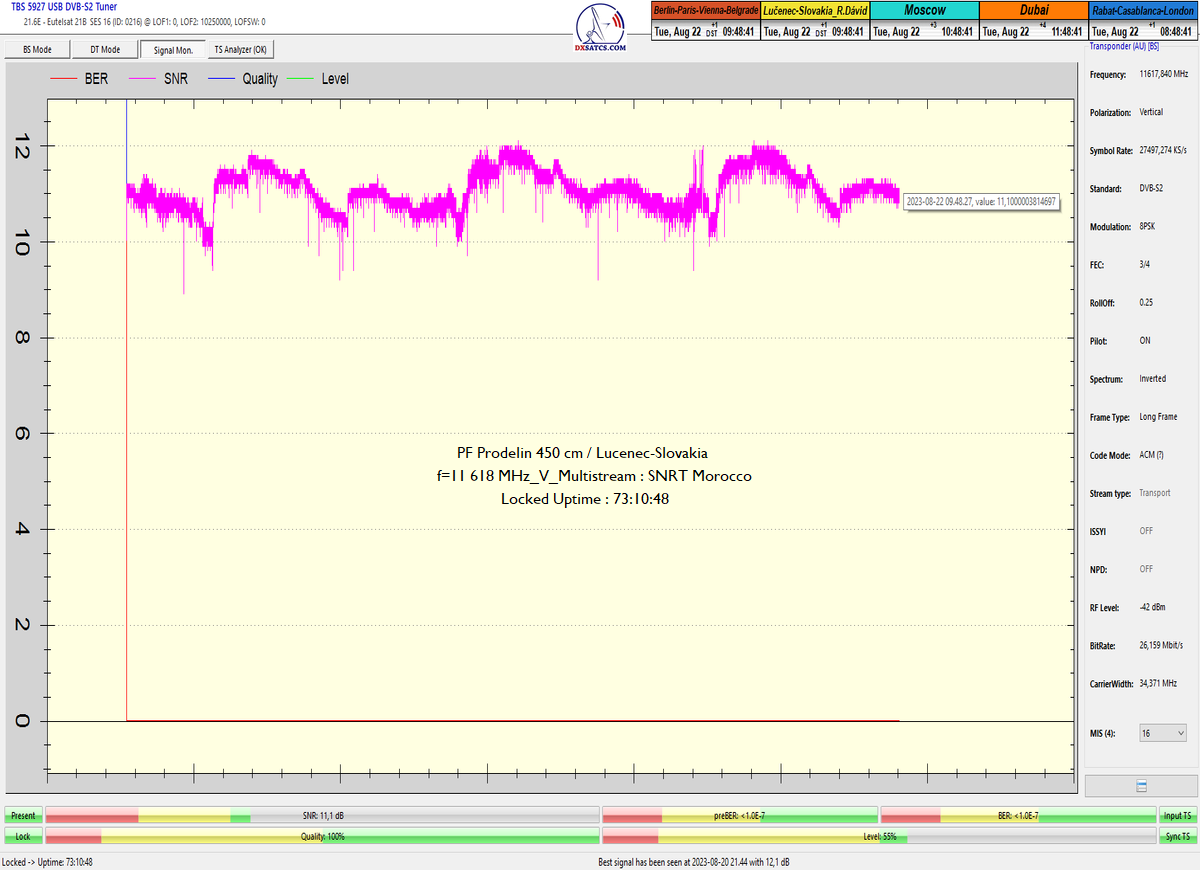Toggle the Quality legend entry

click(x=245, y=79)
